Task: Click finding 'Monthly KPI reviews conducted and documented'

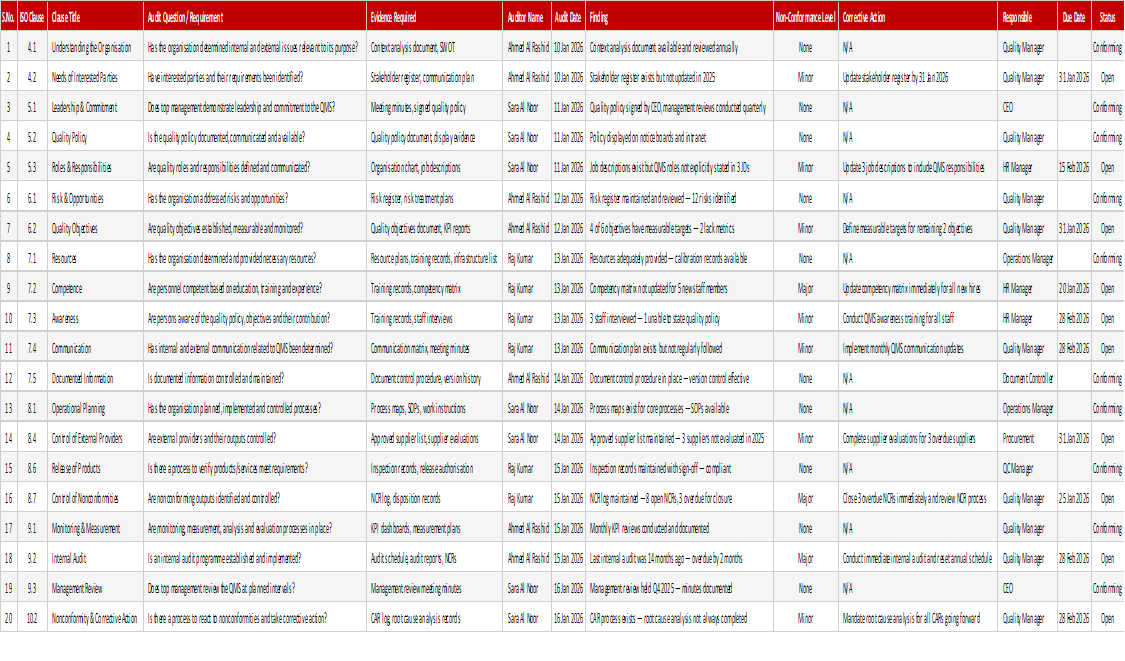Action: click(x=679, y=528)
